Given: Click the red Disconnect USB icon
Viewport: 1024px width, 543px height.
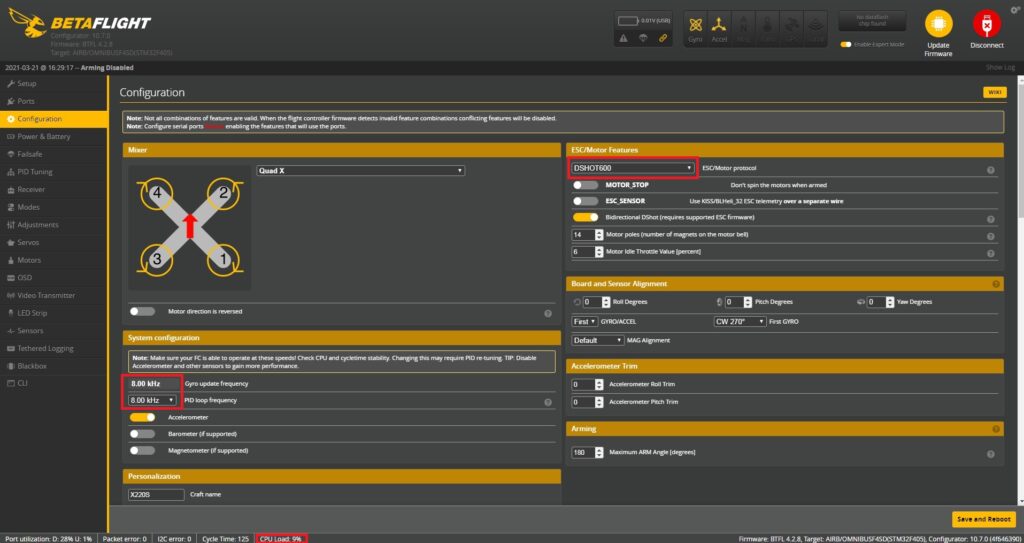Looking at the screenshot, I should pyautogui.click(x=986, y=25).
